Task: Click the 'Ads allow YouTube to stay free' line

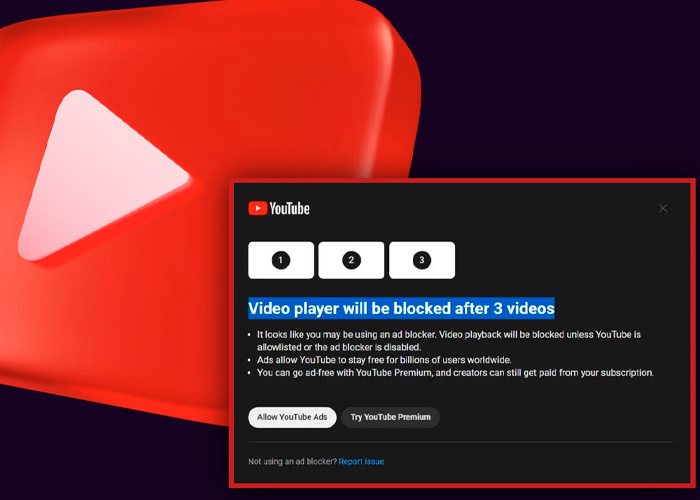Action: [x=384, y=360]
